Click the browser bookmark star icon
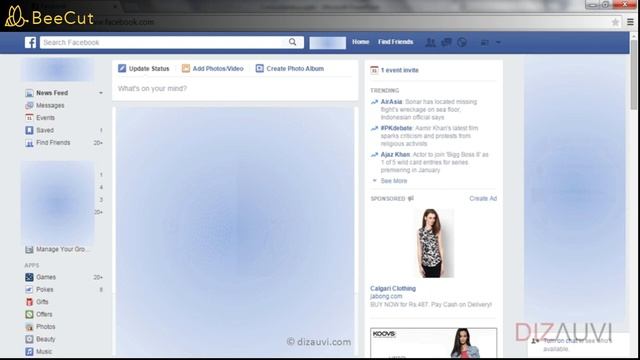The width and height of the screenshot is (640, 360). tap(616, 22)
